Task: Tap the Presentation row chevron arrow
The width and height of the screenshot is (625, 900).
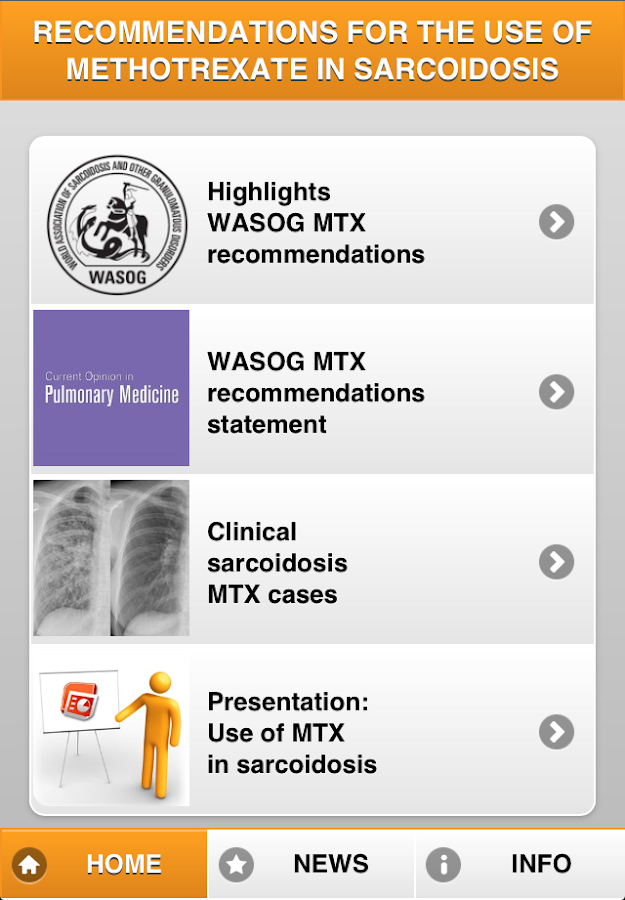Action: coord(556,732)
